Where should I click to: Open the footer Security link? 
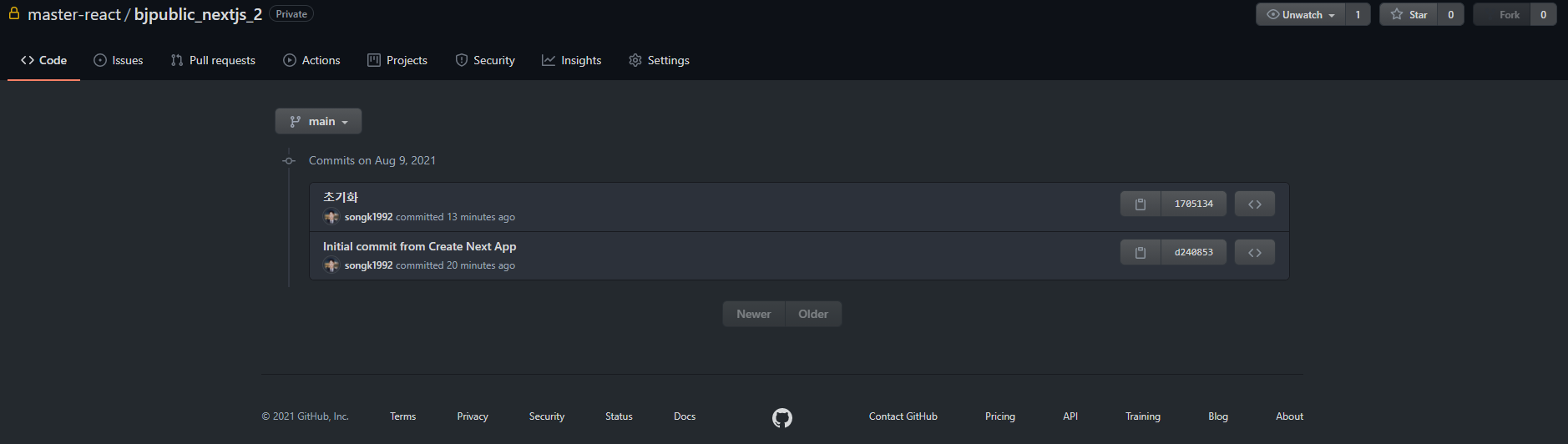pos(547,416)
